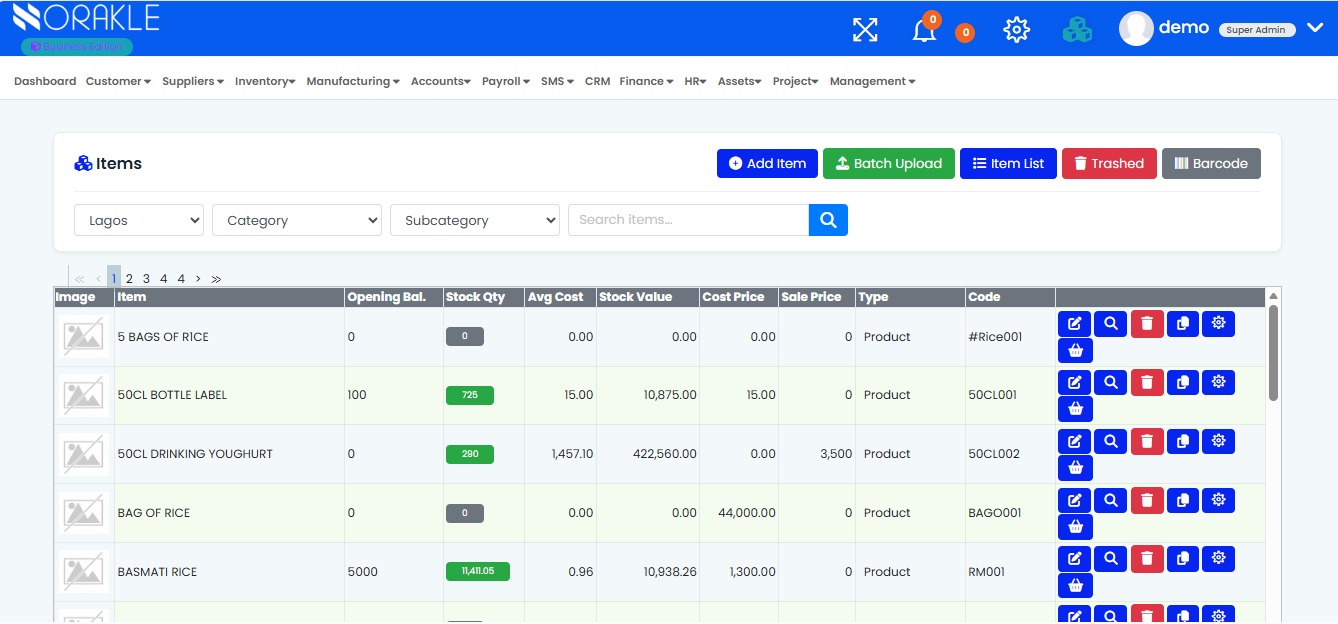
Task: Click the Batch Upload button
Action: pyautogui.click(x=888, y=164)
